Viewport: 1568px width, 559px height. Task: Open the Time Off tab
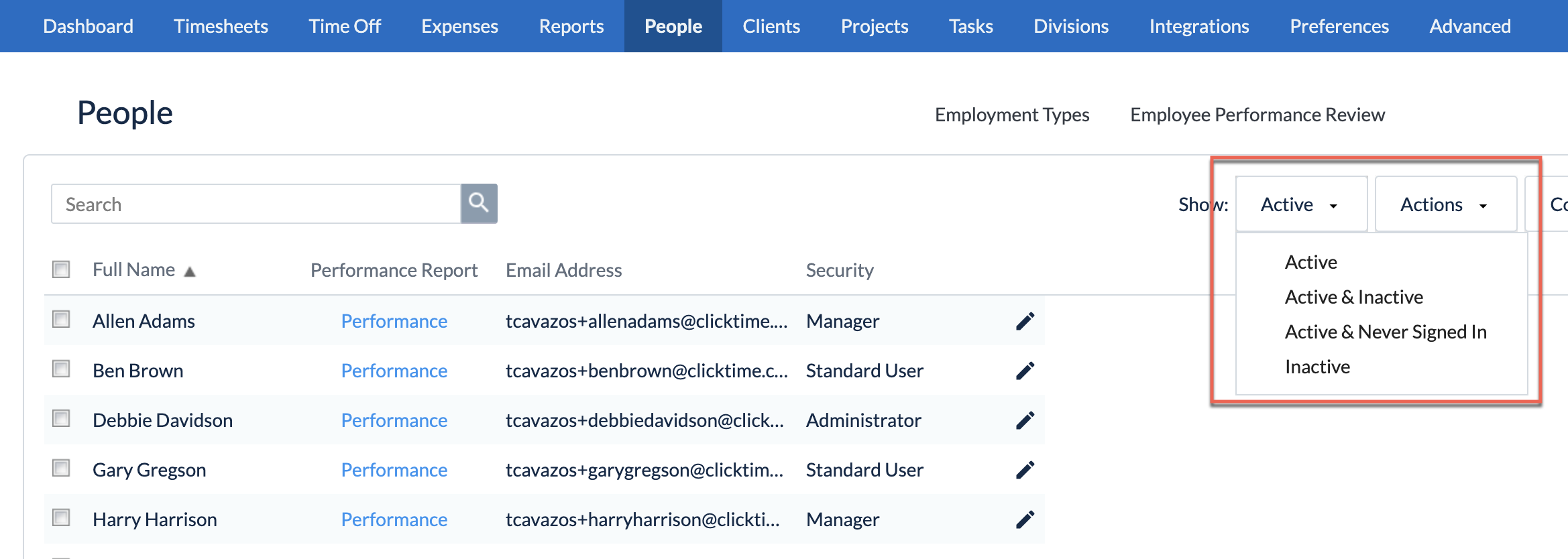pyautogui.click(x=345, y=26)
